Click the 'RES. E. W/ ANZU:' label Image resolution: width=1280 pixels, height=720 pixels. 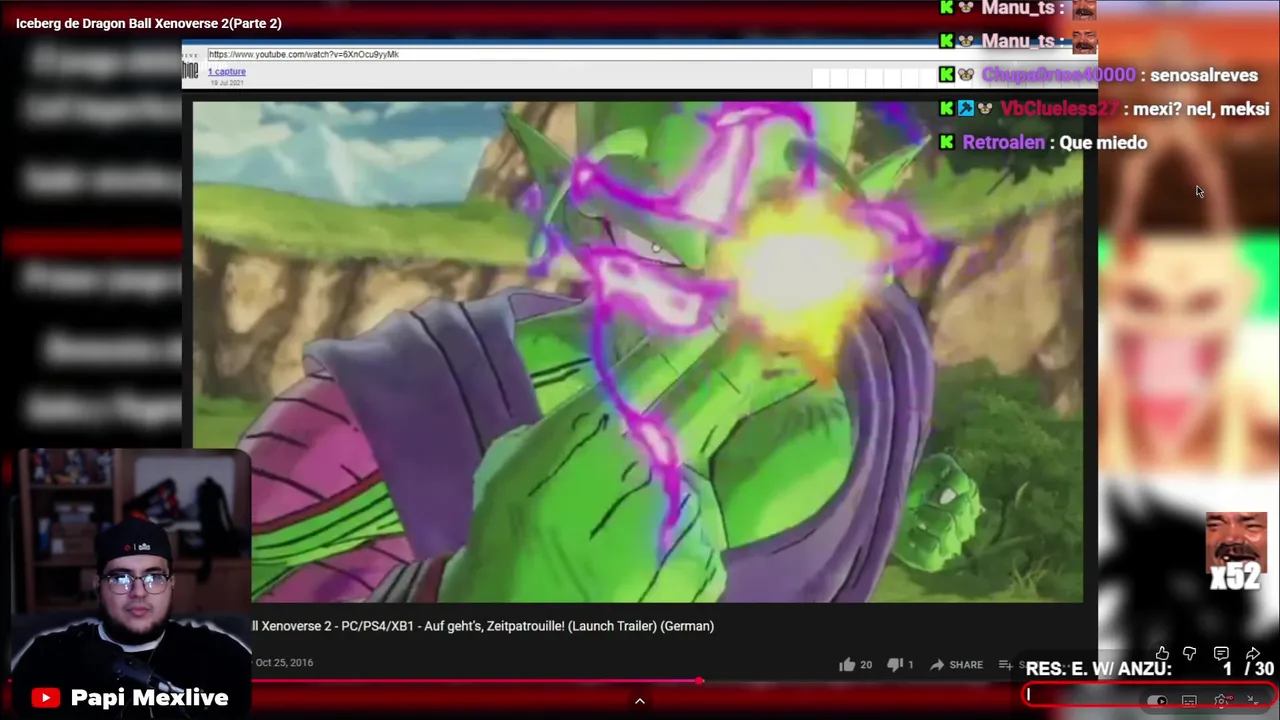pos(1098,669)
